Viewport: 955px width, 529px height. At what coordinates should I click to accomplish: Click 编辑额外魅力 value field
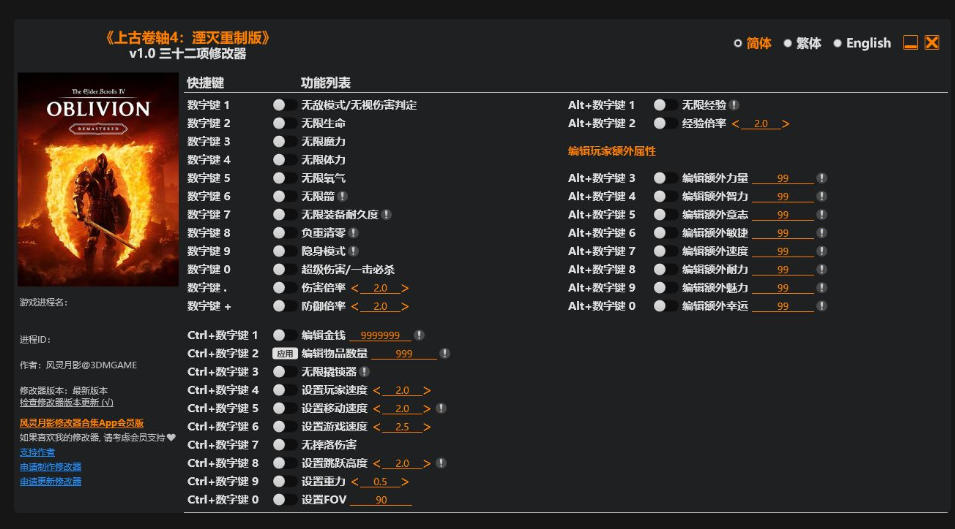(783, 288)
